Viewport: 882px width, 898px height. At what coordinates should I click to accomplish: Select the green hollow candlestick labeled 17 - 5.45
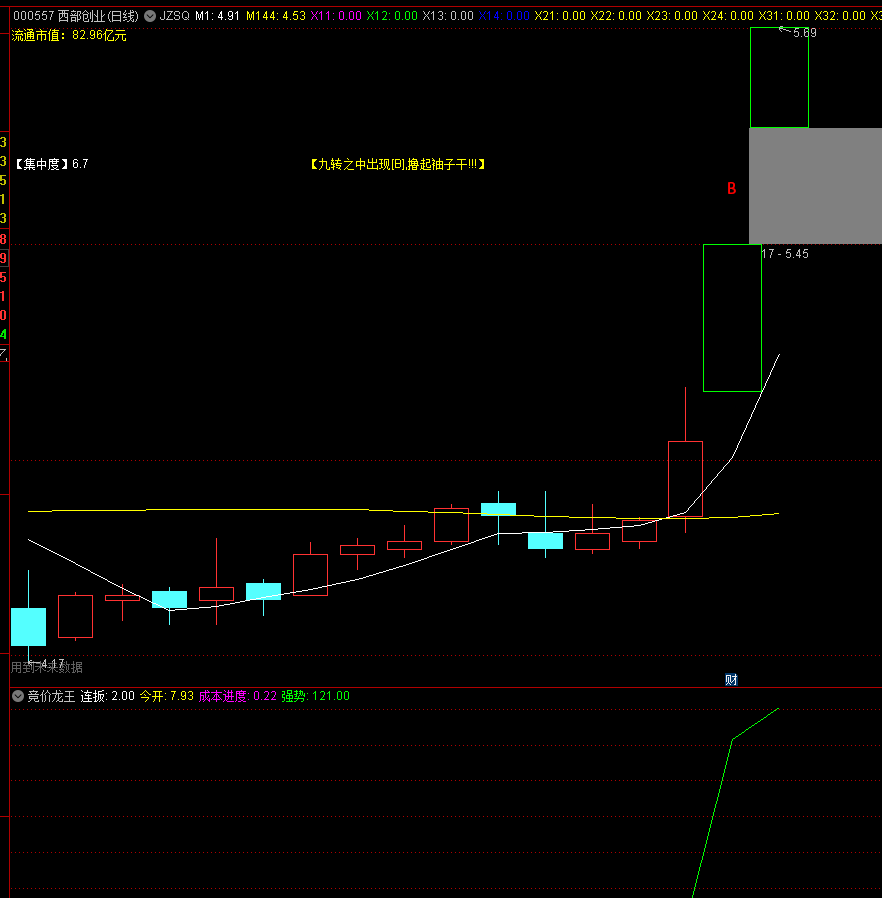733,318
